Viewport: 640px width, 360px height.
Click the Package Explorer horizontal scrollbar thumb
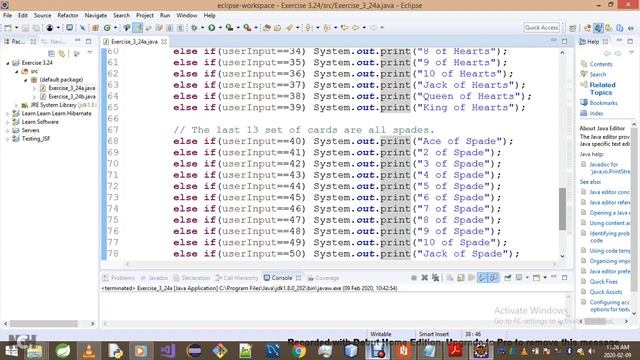(44, 323)
